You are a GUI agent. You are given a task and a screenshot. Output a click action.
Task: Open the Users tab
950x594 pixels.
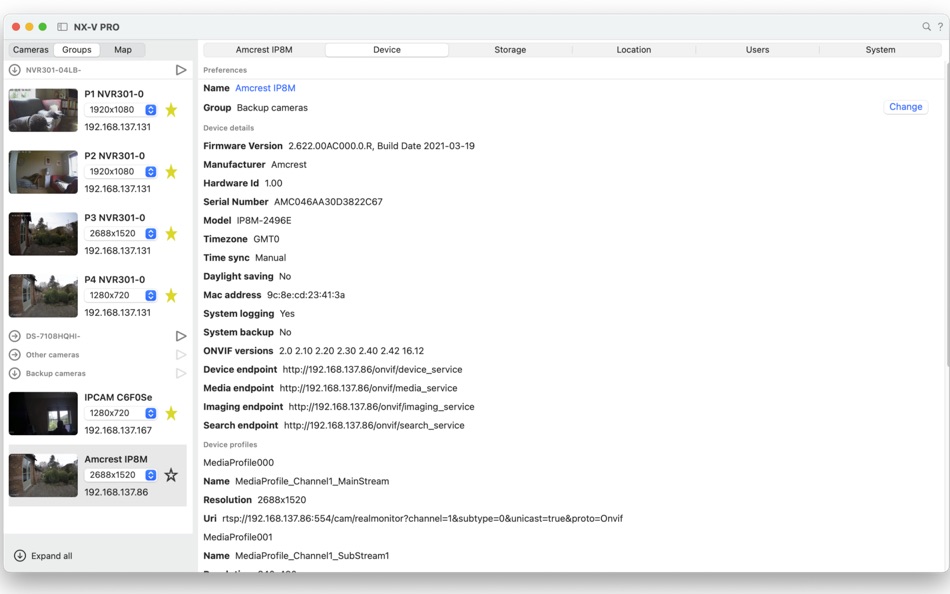tap(757, 50)
